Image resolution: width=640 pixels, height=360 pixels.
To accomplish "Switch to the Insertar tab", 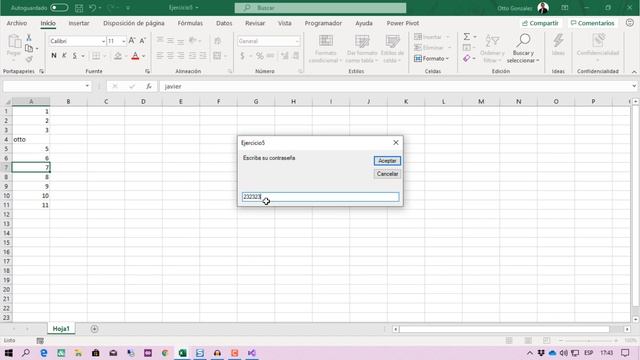I will [79, 23].
